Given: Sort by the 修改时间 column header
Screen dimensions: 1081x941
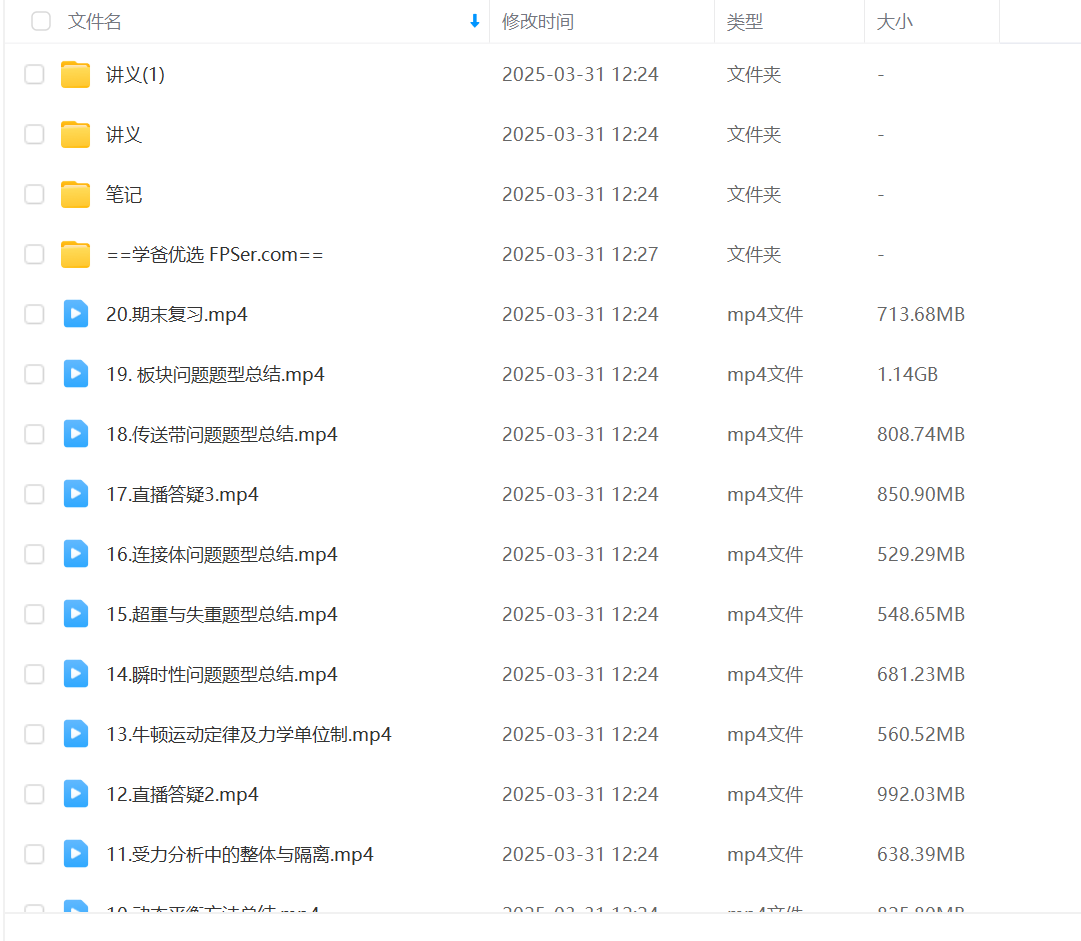Looking at the screenshot, I should tap(538, 21).
